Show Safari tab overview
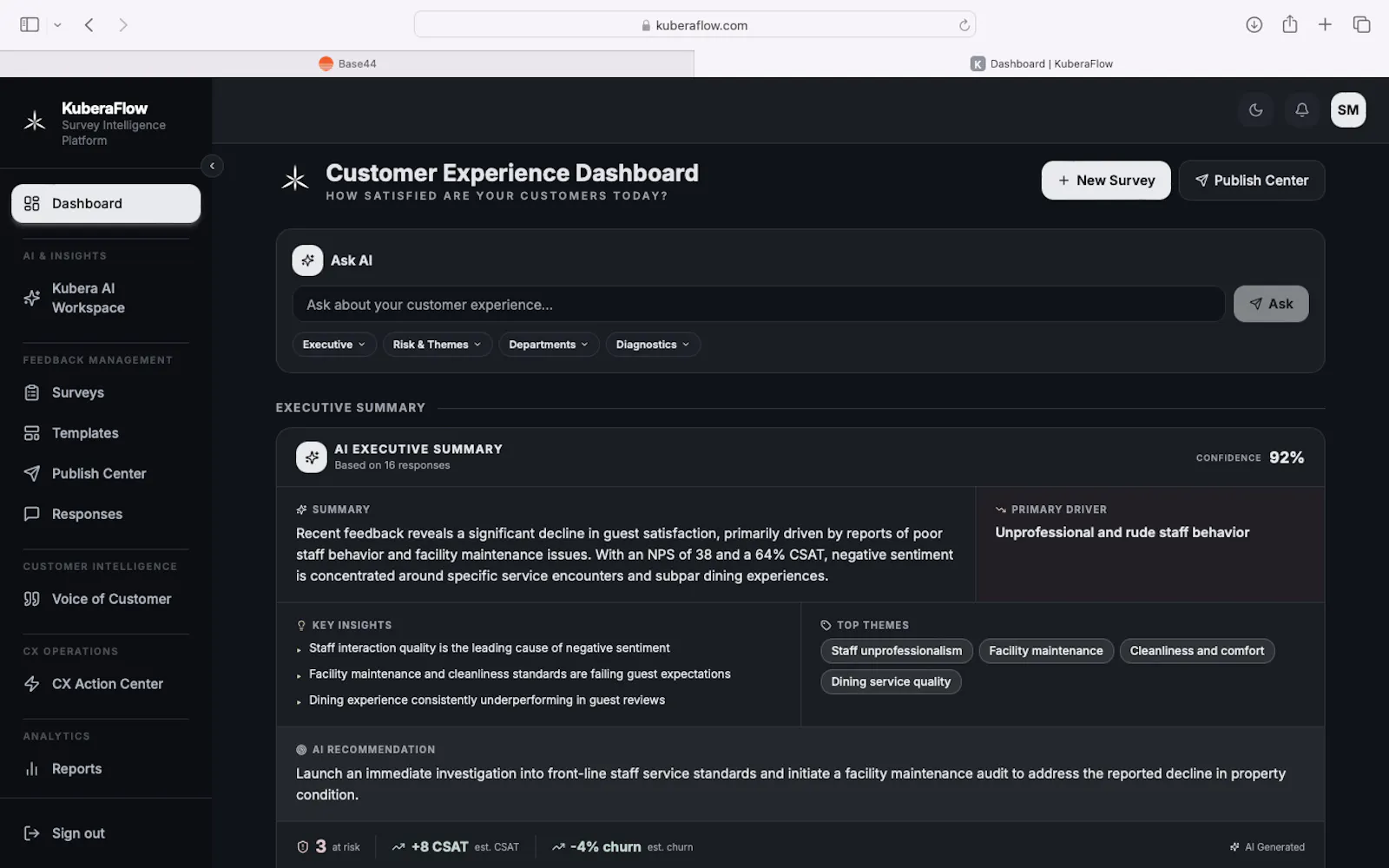 (1361, 25)
